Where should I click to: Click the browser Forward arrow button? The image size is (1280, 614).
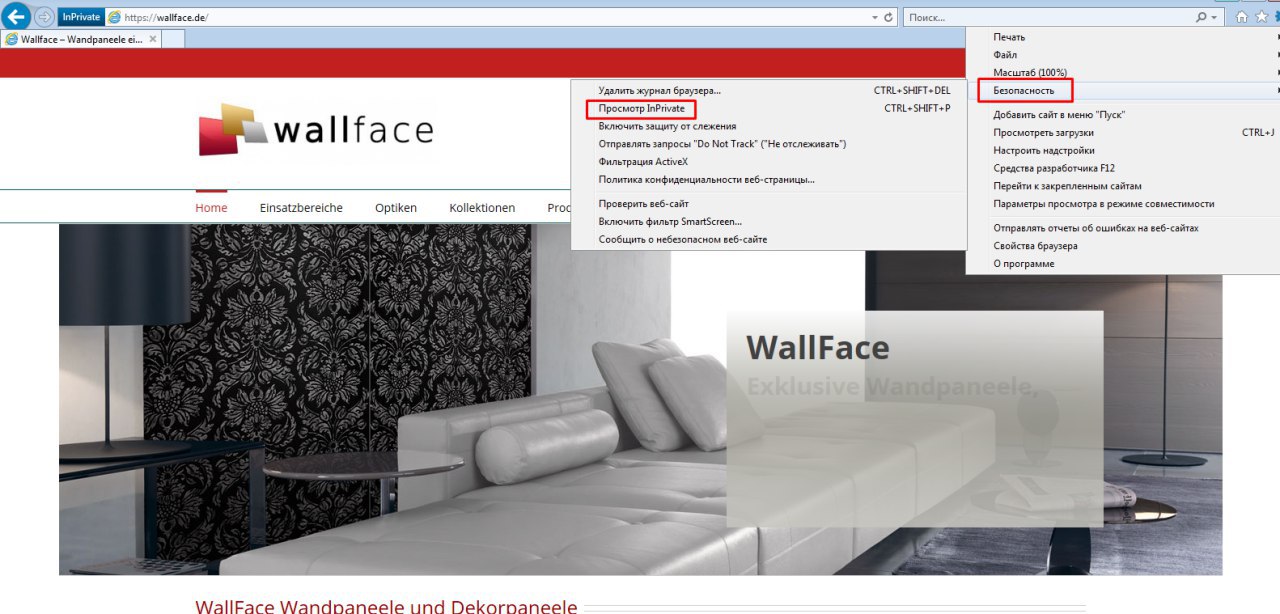[44, 17]
